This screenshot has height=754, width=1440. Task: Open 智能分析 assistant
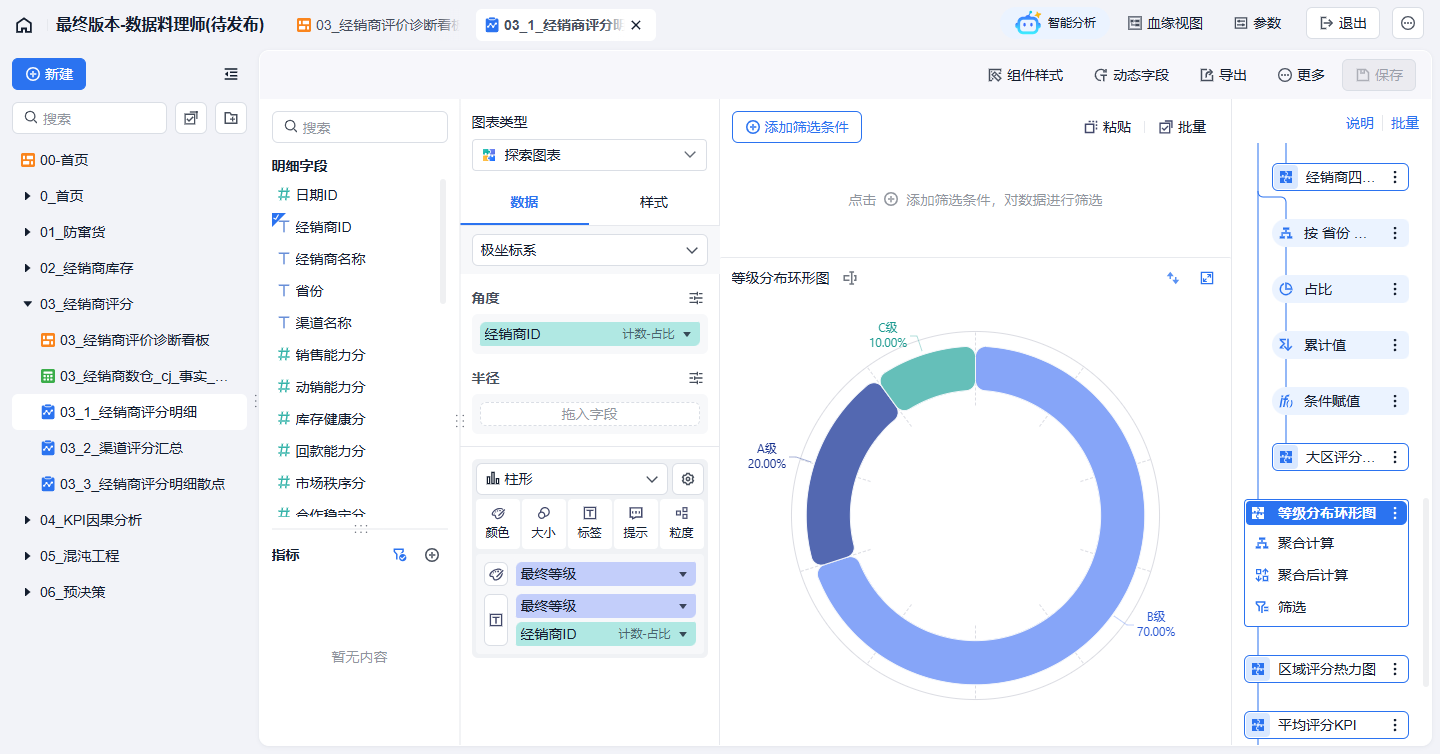tap(1056, 23)
